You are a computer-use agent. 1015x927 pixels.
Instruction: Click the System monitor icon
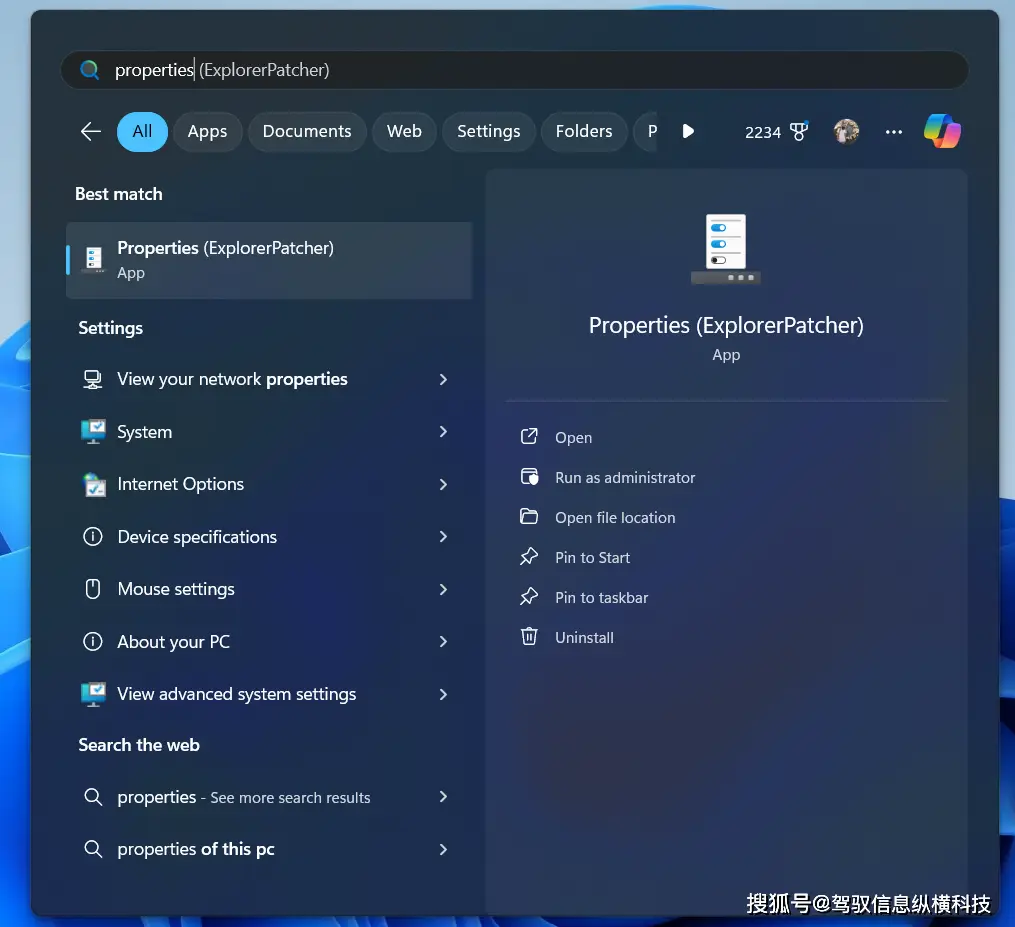(93, 432)
